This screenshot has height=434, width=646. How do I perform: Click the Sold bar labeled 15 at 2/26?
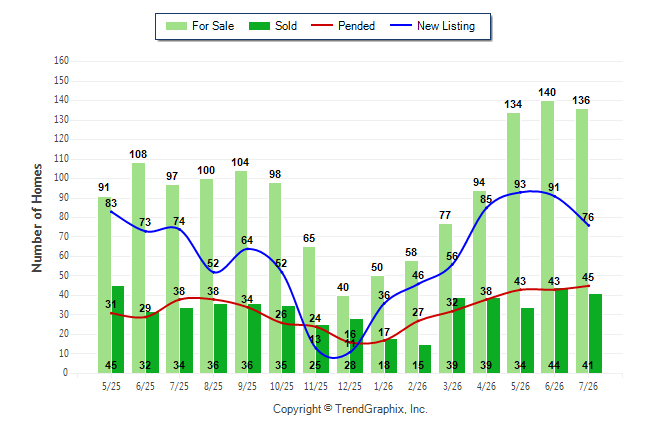click(x=425, y=359)
